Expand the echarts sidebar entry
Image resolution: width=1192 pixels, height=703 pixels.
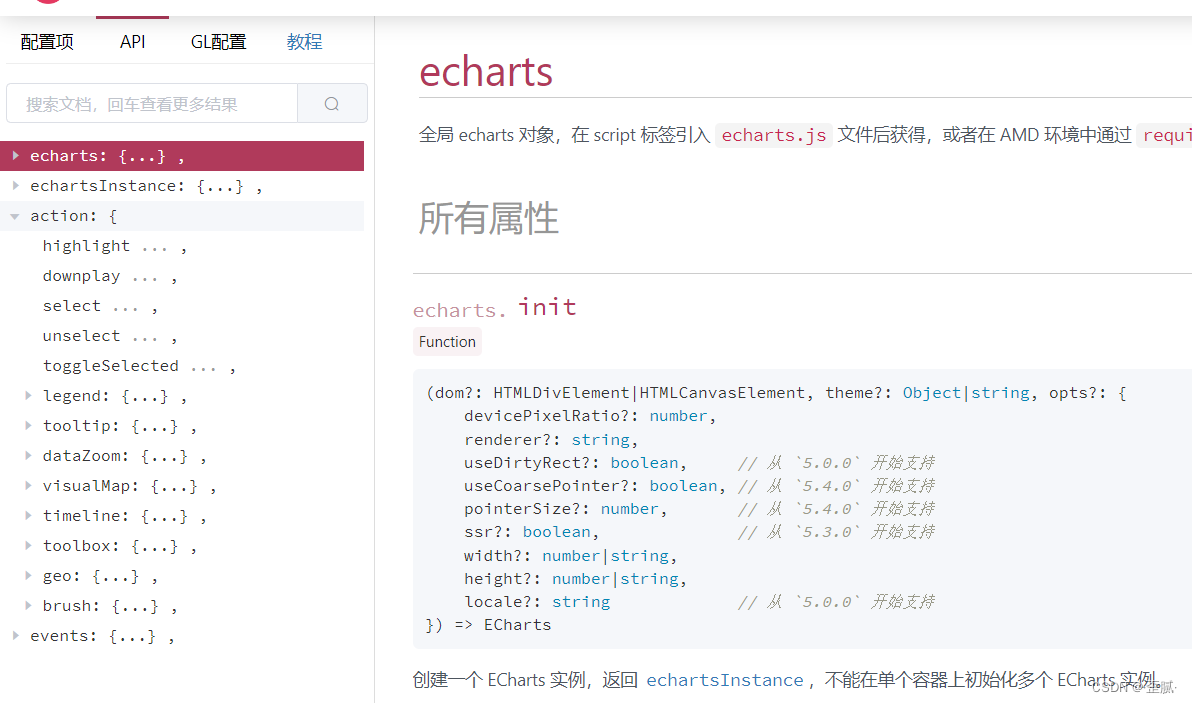coord(15,155)
